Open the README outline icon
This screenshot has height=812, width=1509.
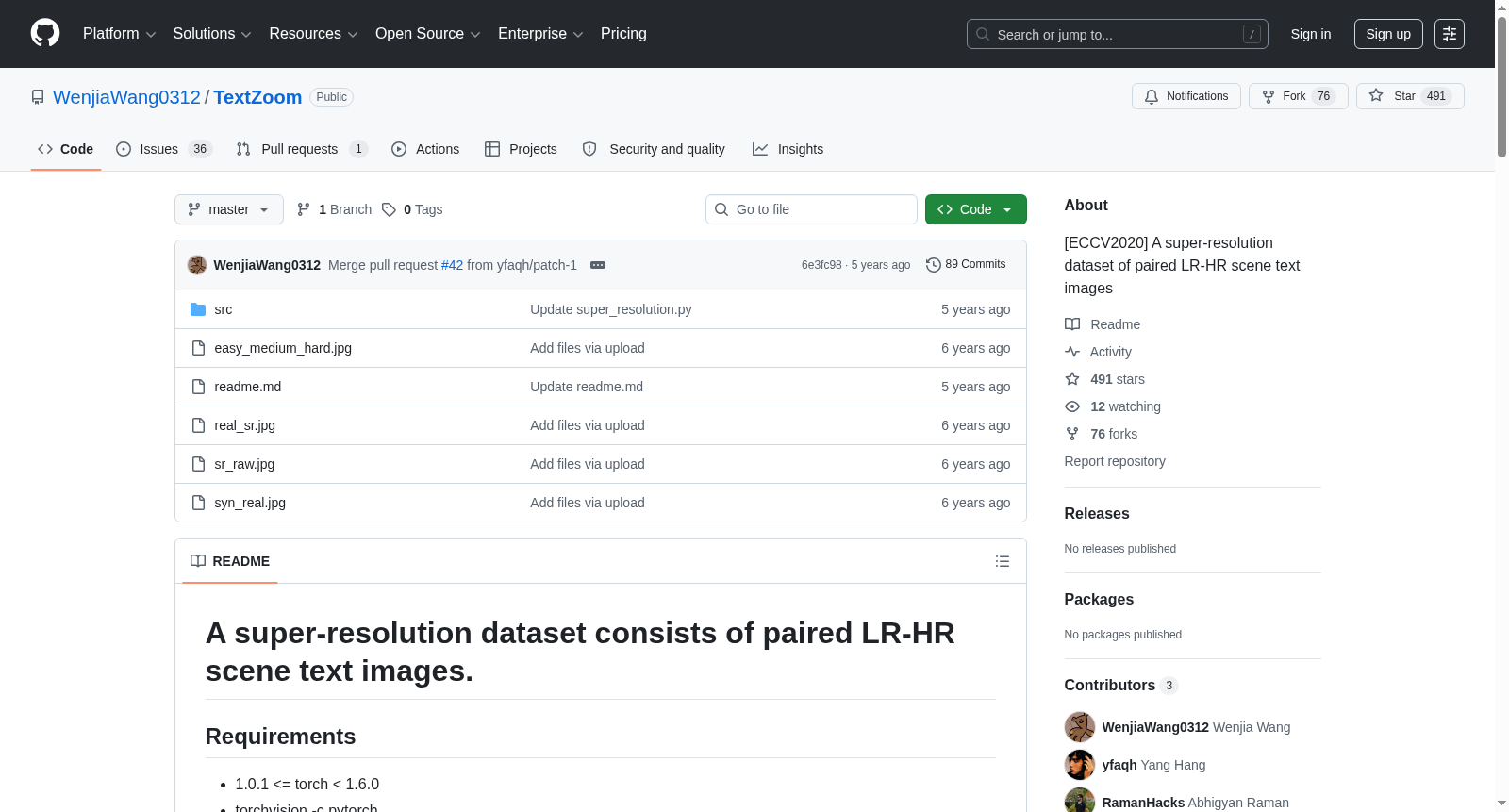tap(1003, 561)
